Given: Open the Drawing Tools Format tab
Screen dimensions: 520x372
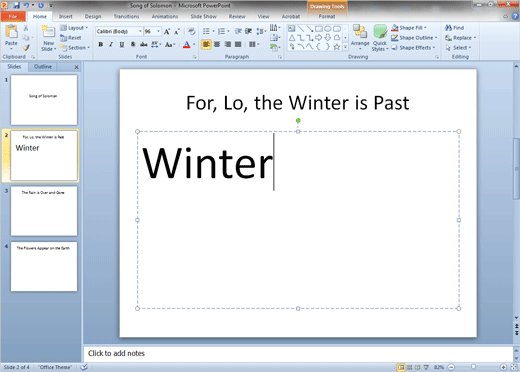Looking at the screenshot, I should pos(327,16).
